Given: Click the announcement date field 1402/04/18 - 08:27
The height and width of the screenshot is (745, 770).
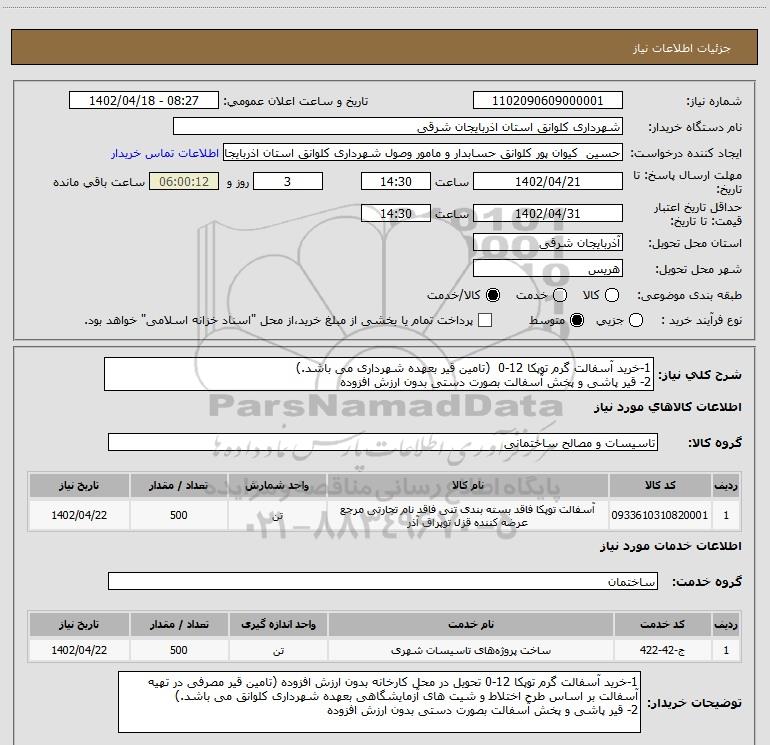Looking at the screenshot, I should click(144, 100).
